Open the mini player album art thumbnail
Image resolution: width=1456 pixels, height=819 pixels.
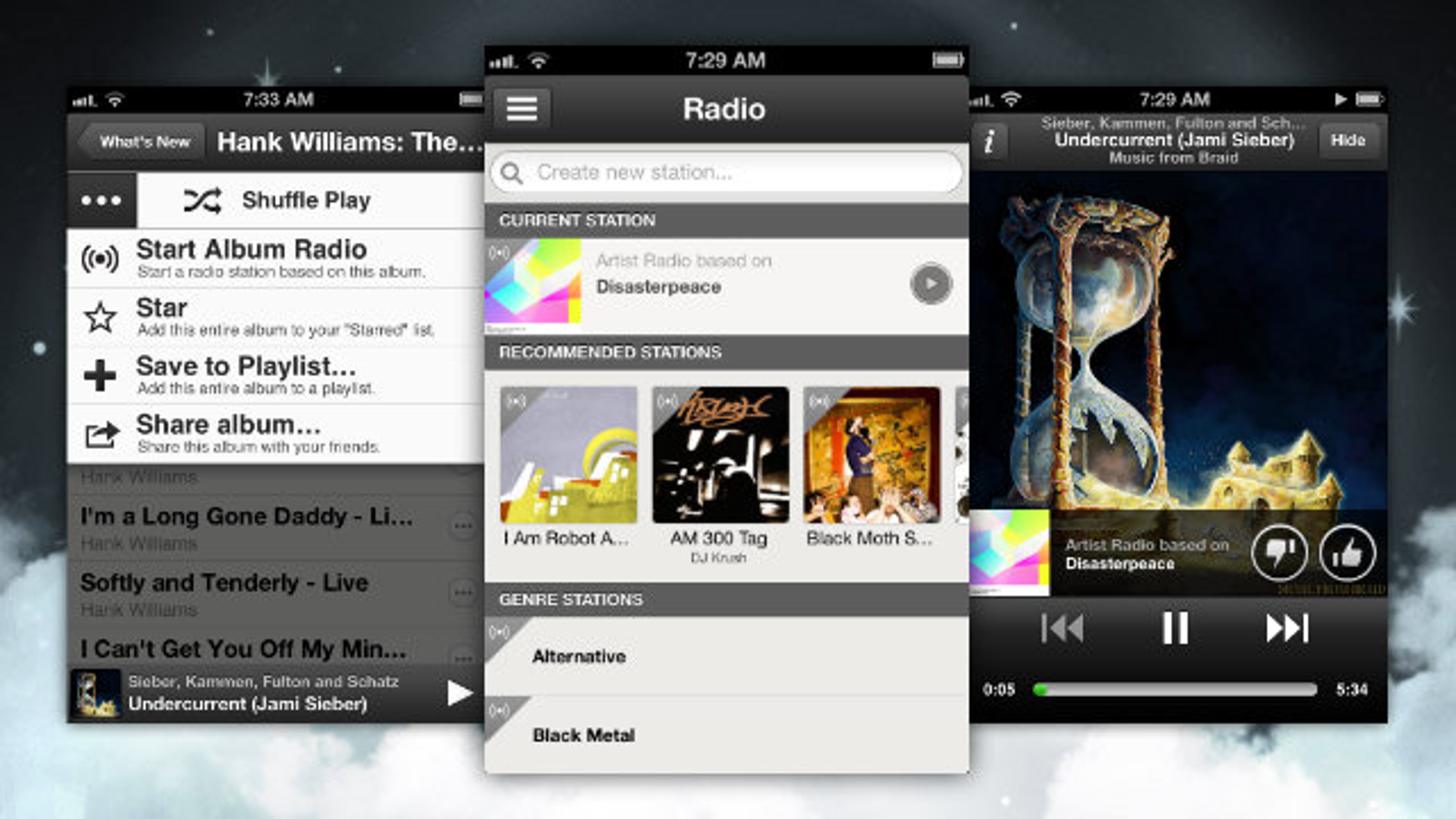[x=96, y=693]
